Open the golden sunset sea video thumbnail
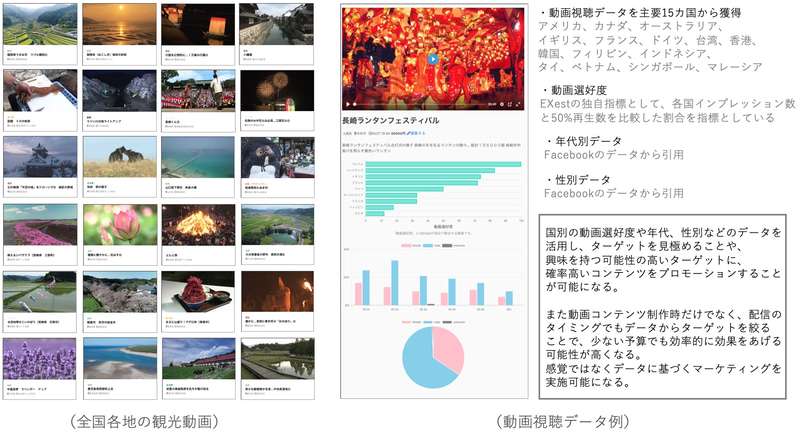The height and width of the screenshot is (434, 800). [119, 24]
